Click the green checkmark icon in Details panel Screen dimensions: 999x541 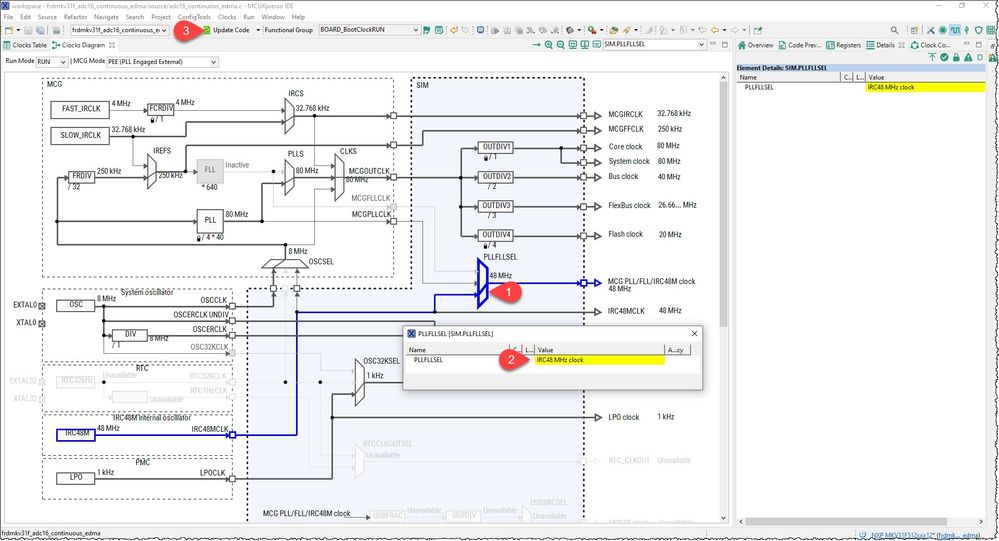pos(944,57)
